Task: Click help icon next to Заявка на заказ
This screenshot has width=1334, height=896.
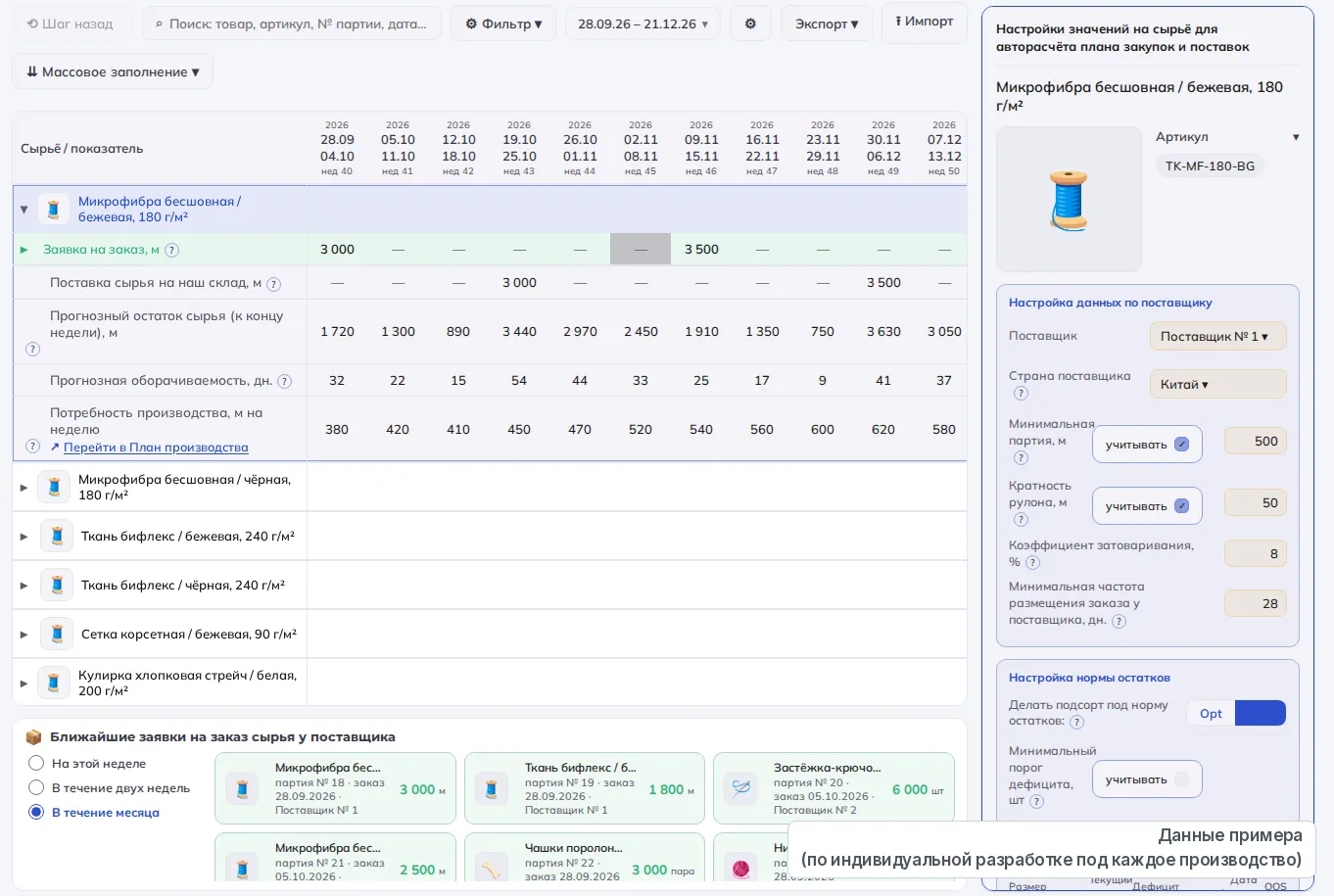Action: 172,250
